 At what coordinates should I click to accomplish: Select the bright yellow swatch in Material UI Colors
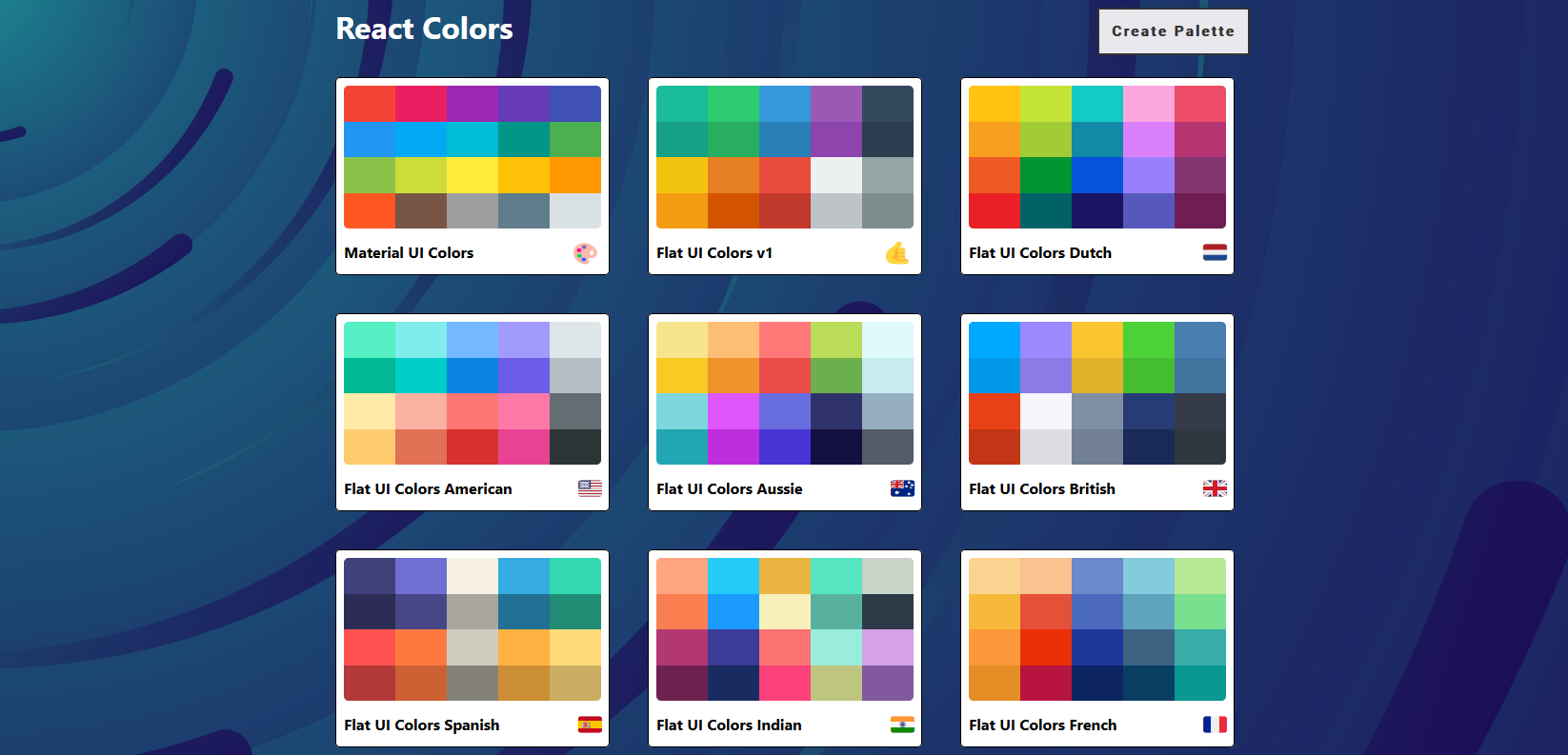coord(472,175)
